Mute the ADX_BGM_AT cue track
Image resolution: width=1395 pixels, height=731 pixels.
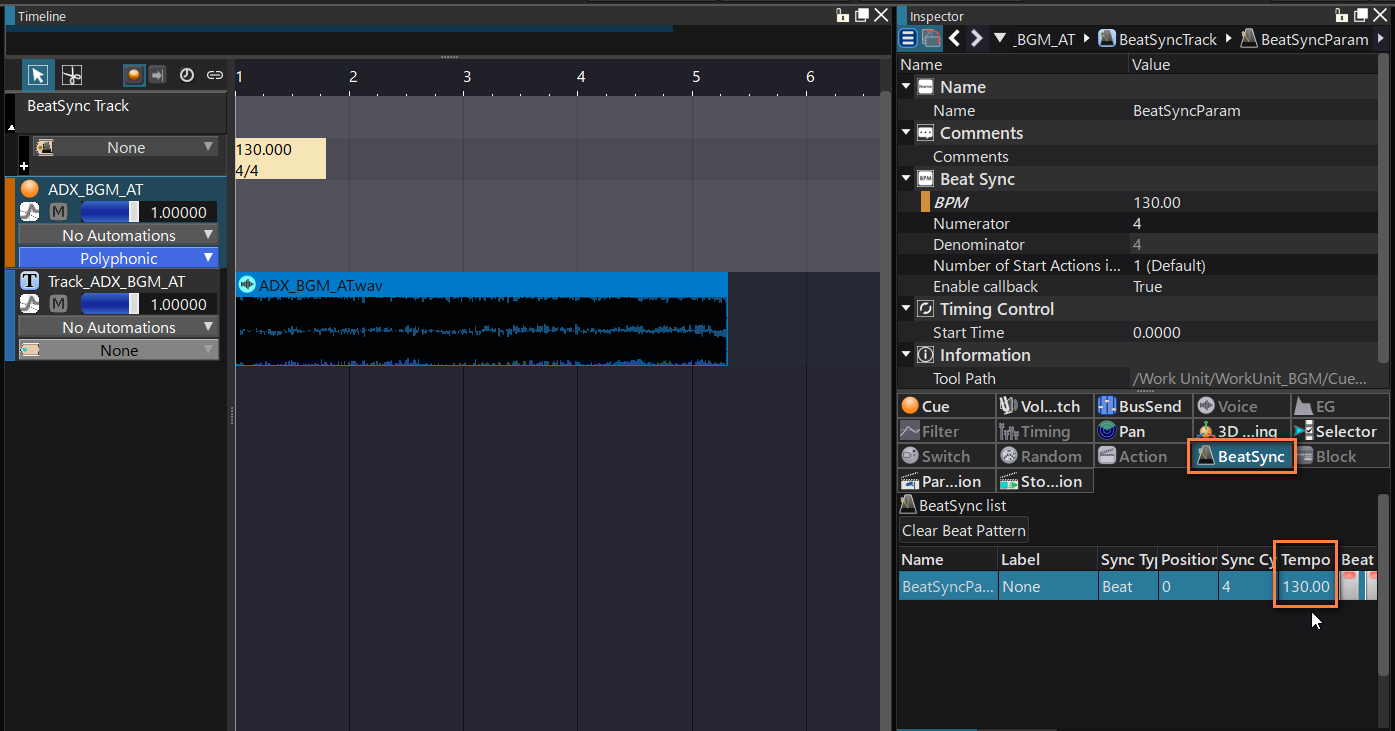point(58,212)
